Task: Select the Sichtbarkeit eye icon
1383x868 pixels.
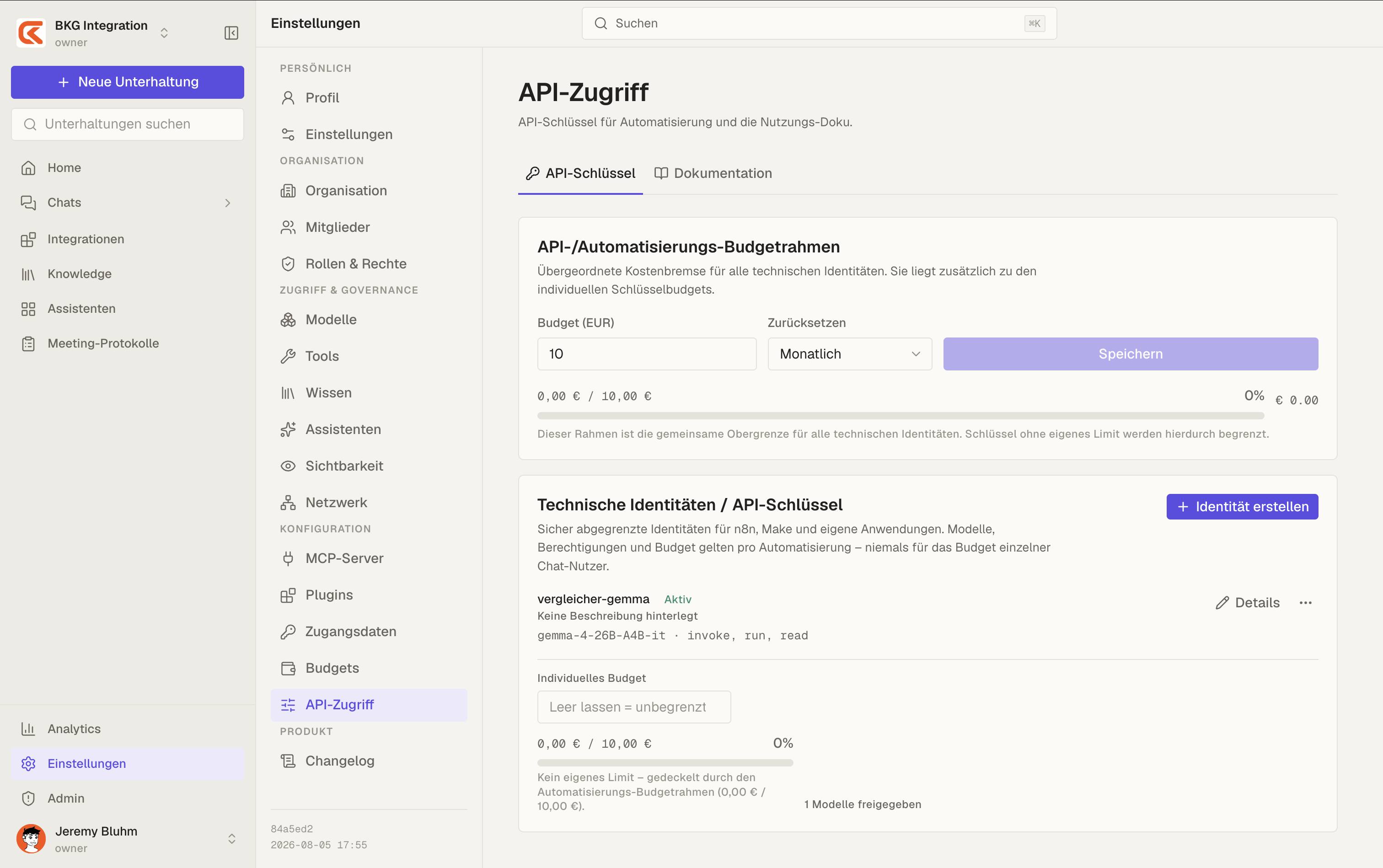Action: 288,466
